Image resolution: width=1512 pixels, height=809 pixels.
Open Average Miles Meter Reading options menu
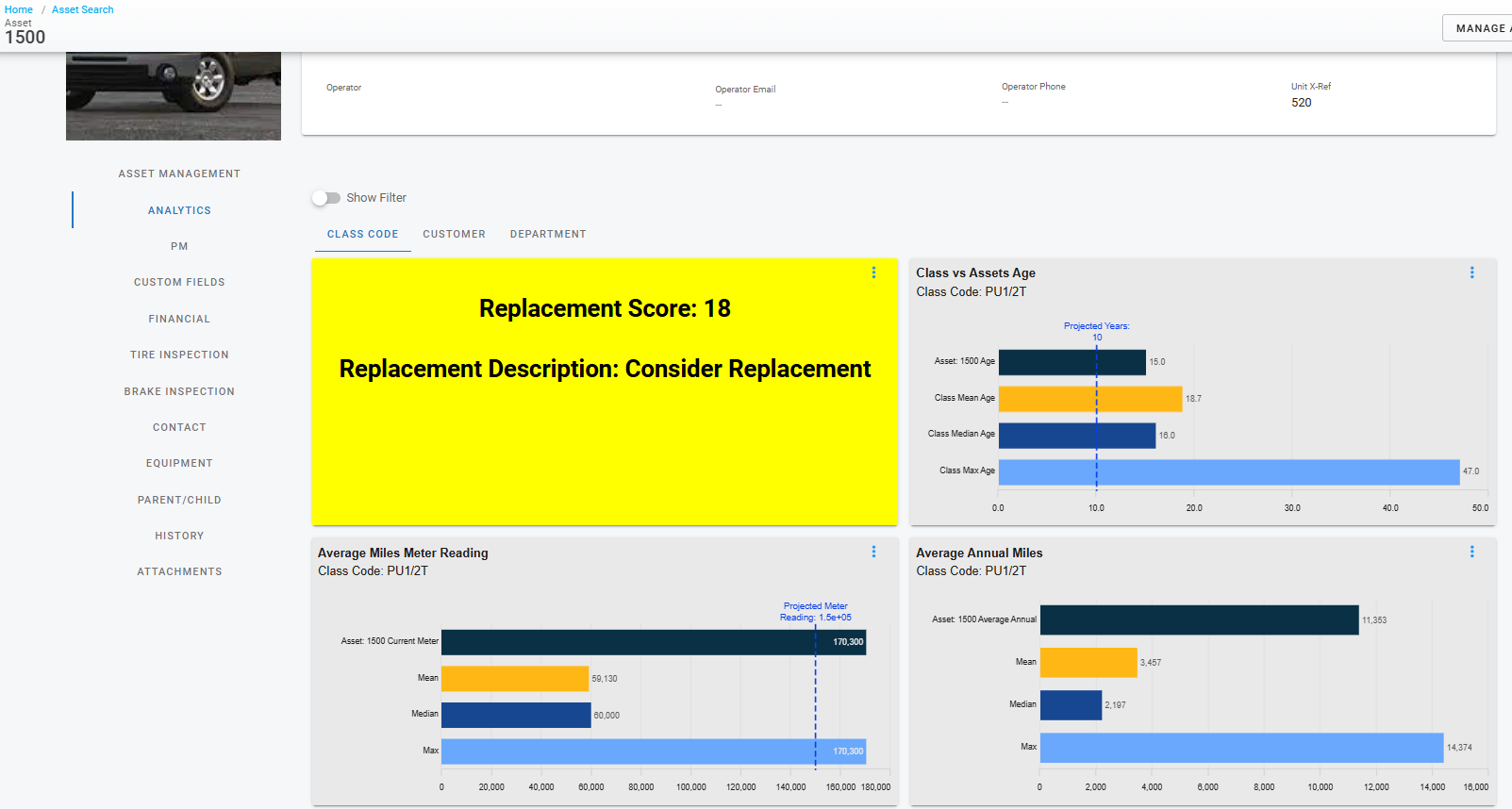pyautogui.click(x=873, y=552)
